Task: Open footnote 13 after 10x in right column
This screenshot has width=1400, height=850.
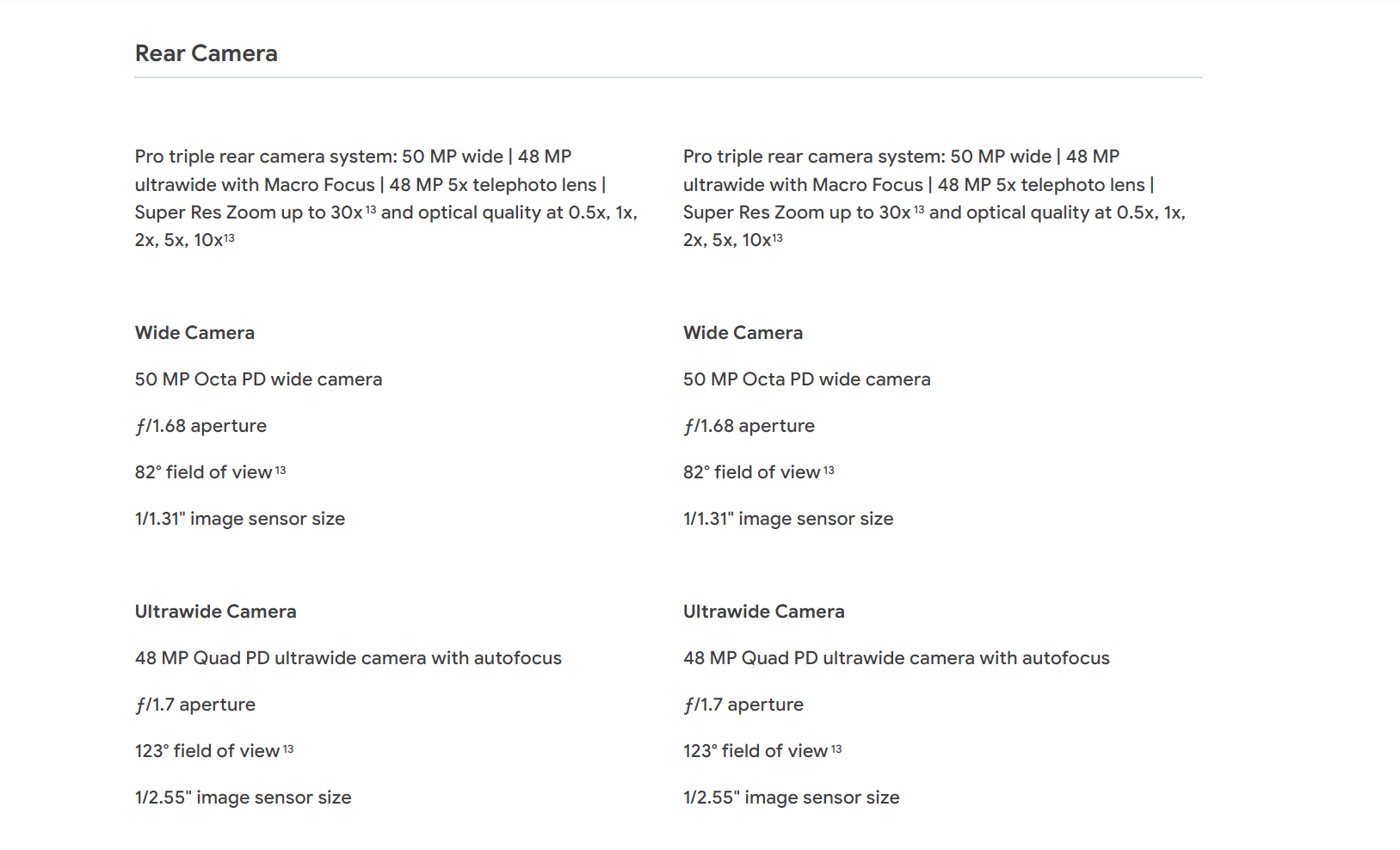Action: (777, 237)
